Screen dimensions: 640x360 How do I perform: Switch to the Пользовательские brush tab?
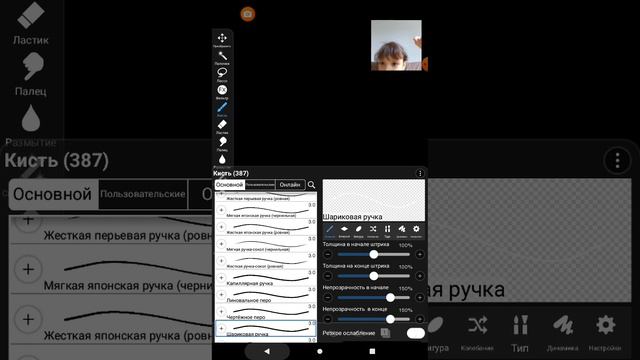[x=260, y=185]
